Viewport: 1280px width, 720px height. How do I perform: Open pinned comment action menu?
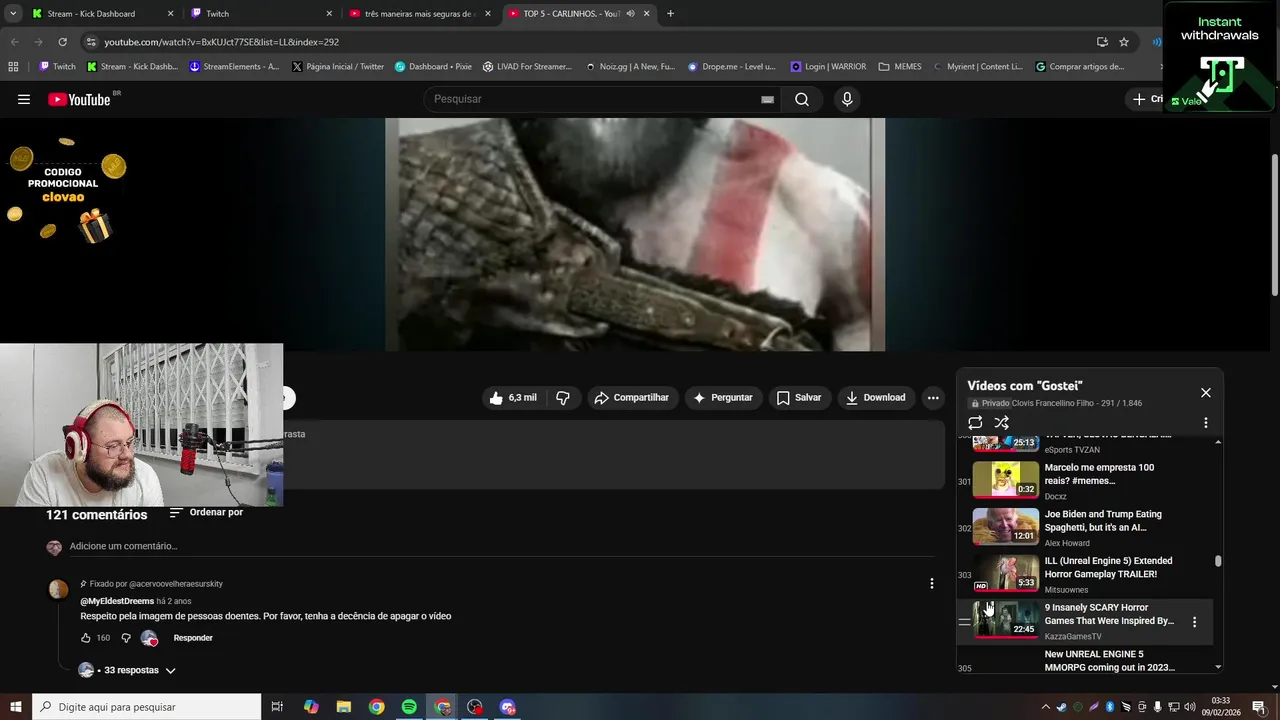coord(931,583)
